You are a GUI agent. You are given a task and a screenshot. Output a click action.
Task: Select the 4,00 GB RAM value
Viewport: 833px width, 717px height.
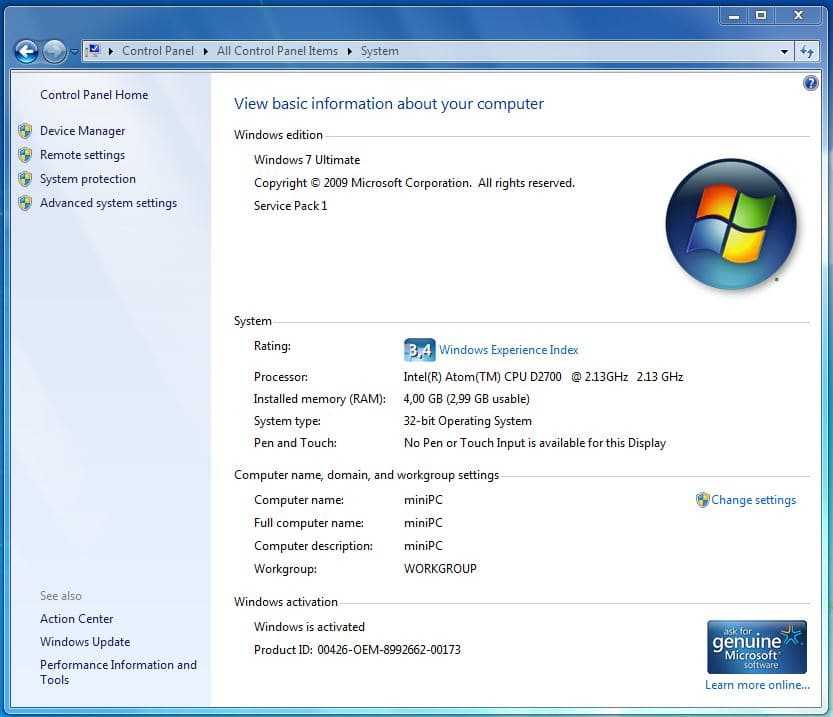466,398
